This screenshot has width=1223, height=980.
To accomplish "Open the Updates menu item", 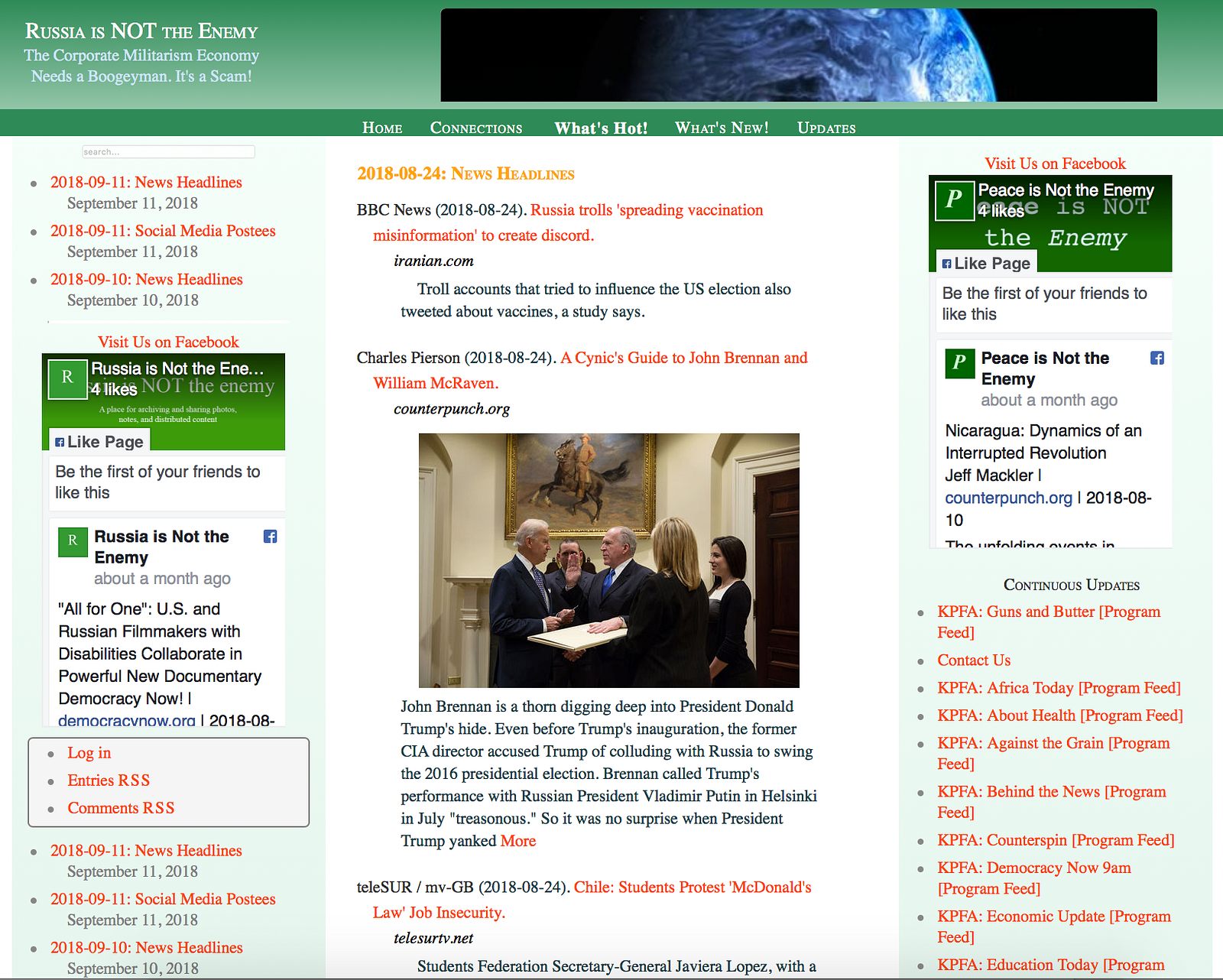I will (826, 128).
